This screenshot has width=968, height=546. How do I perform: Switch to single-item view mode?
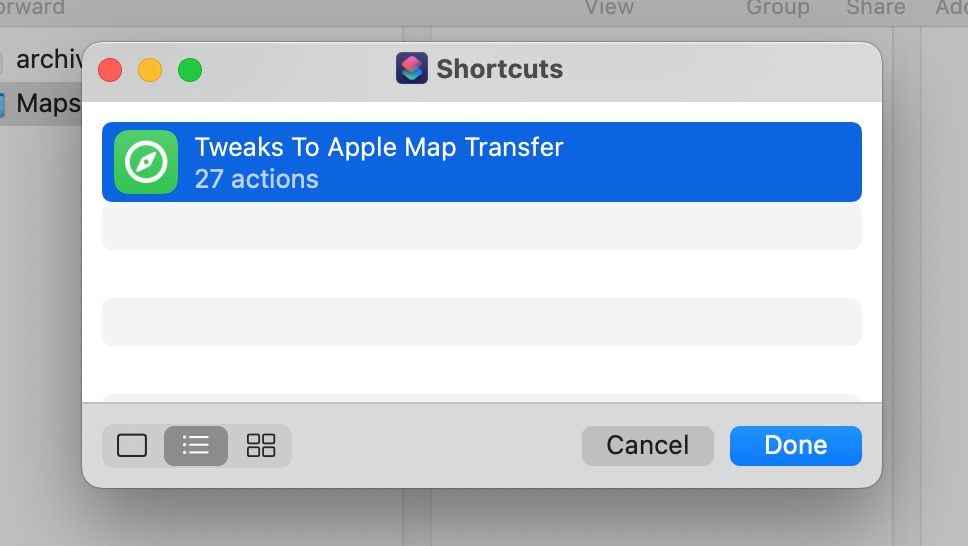(132, 445)
